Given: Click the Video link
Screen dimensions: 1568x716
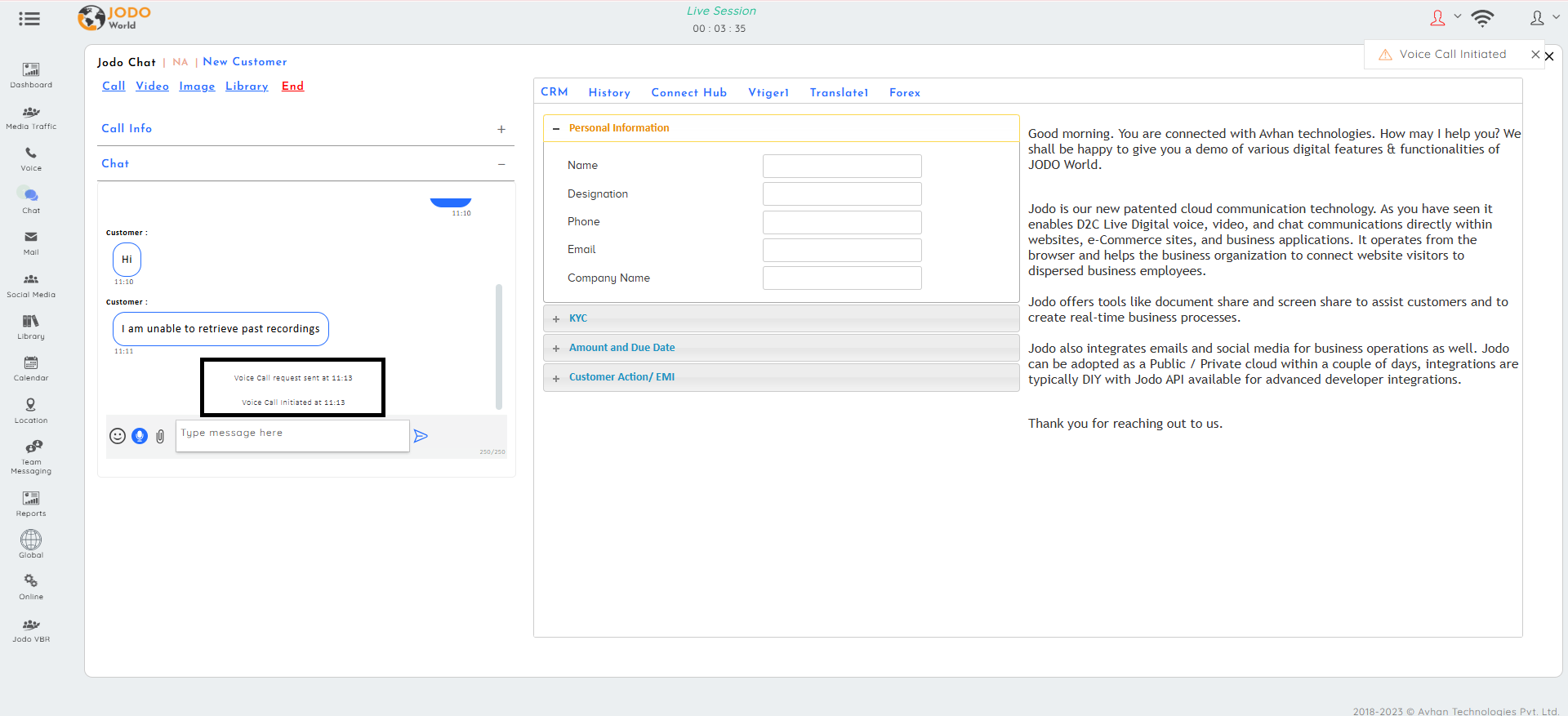Looking at the screenshot, I should pos(152,86).
